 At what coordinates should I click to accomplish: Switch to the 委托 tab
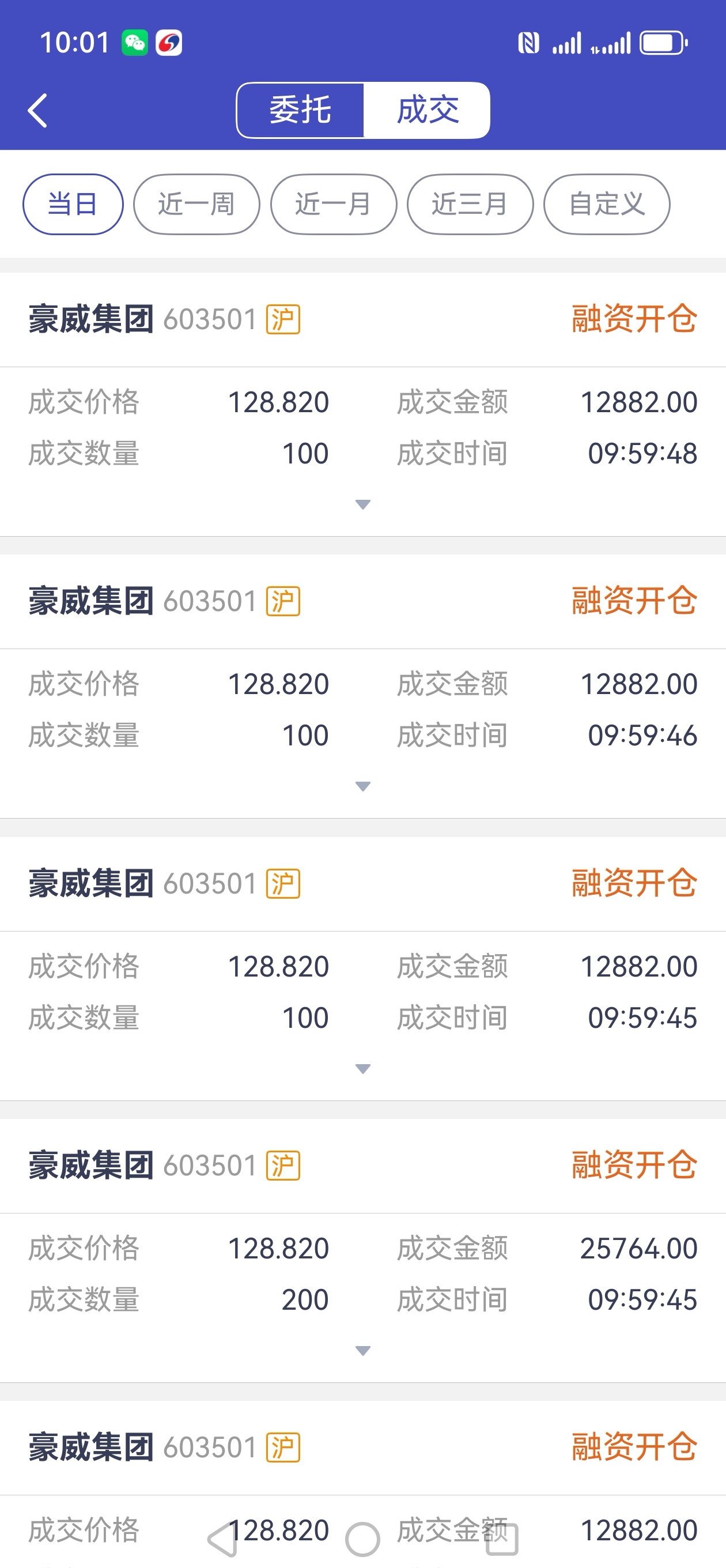[300, 111]
